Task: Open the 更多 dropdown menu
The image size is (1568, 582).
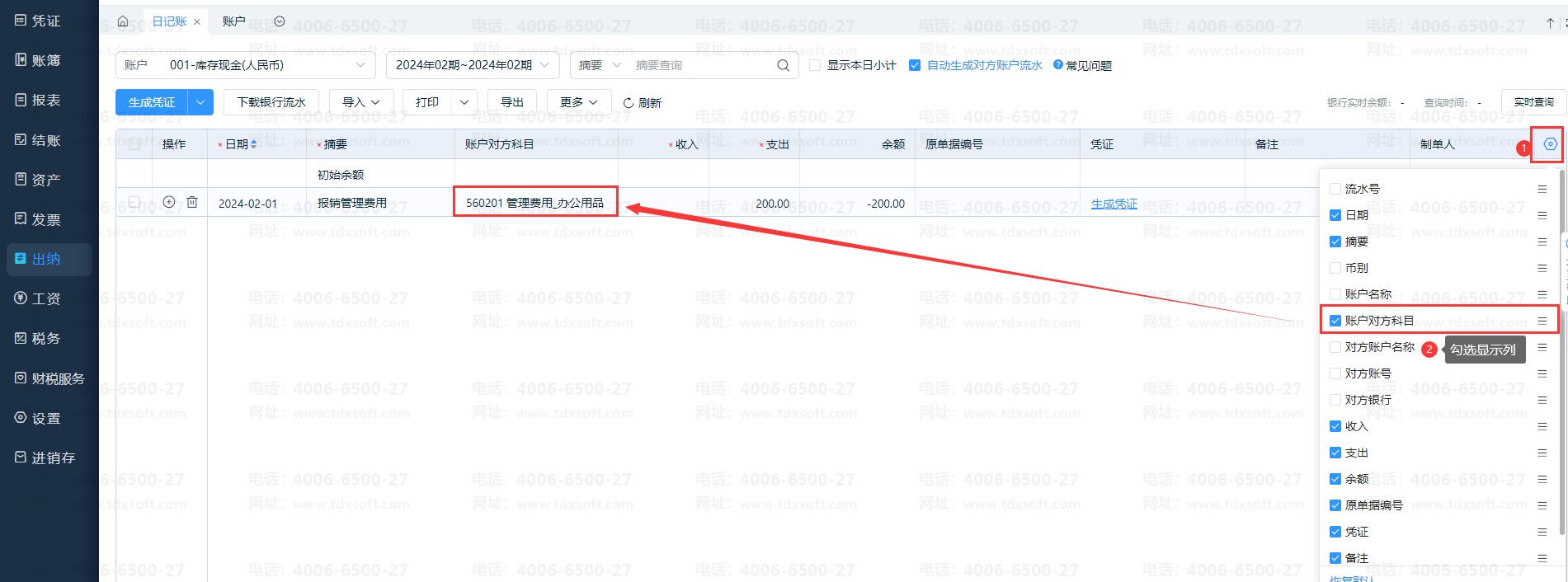Action: (578, 102)
